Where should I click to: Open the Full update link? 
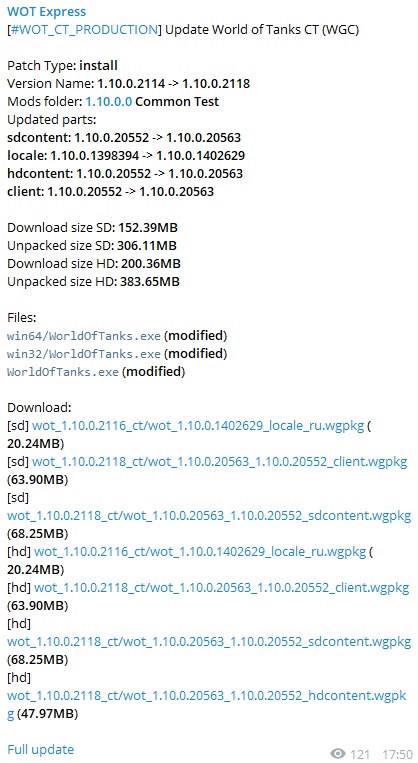pos(40,749)
